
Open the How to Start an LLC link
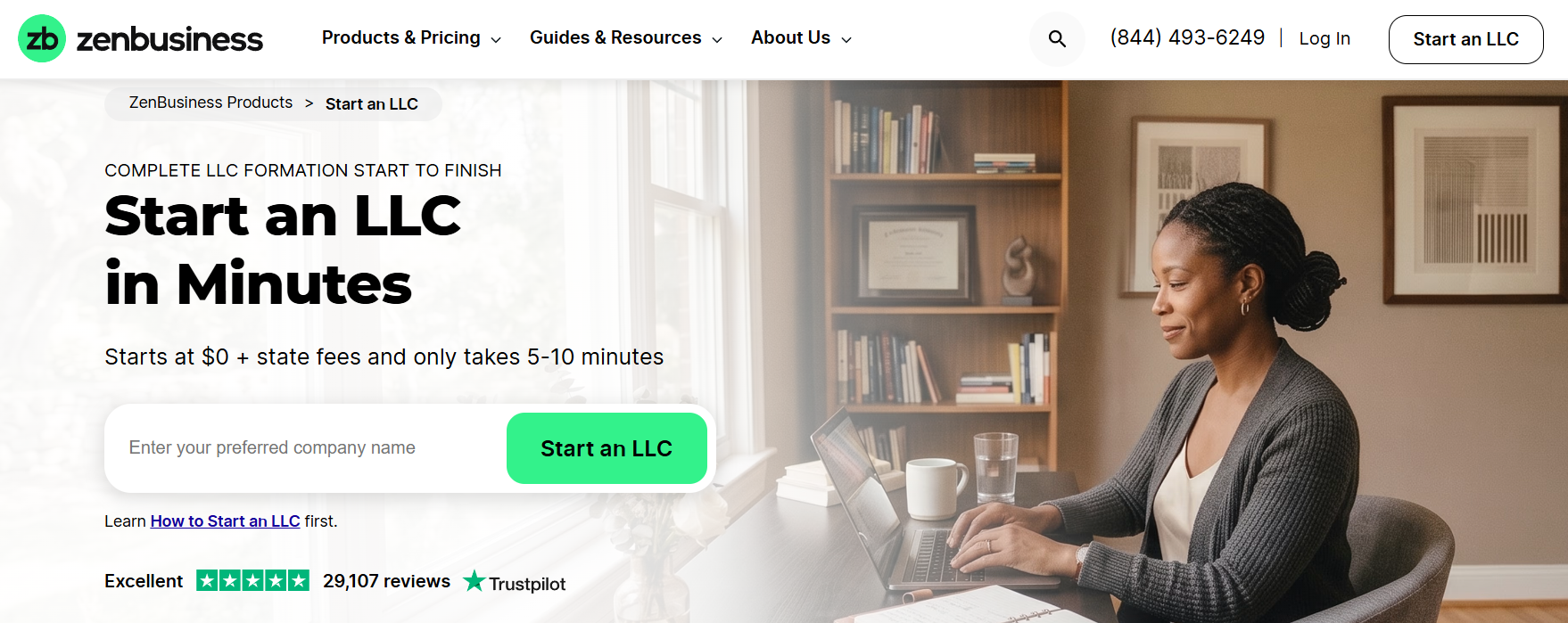pos(225,521)
